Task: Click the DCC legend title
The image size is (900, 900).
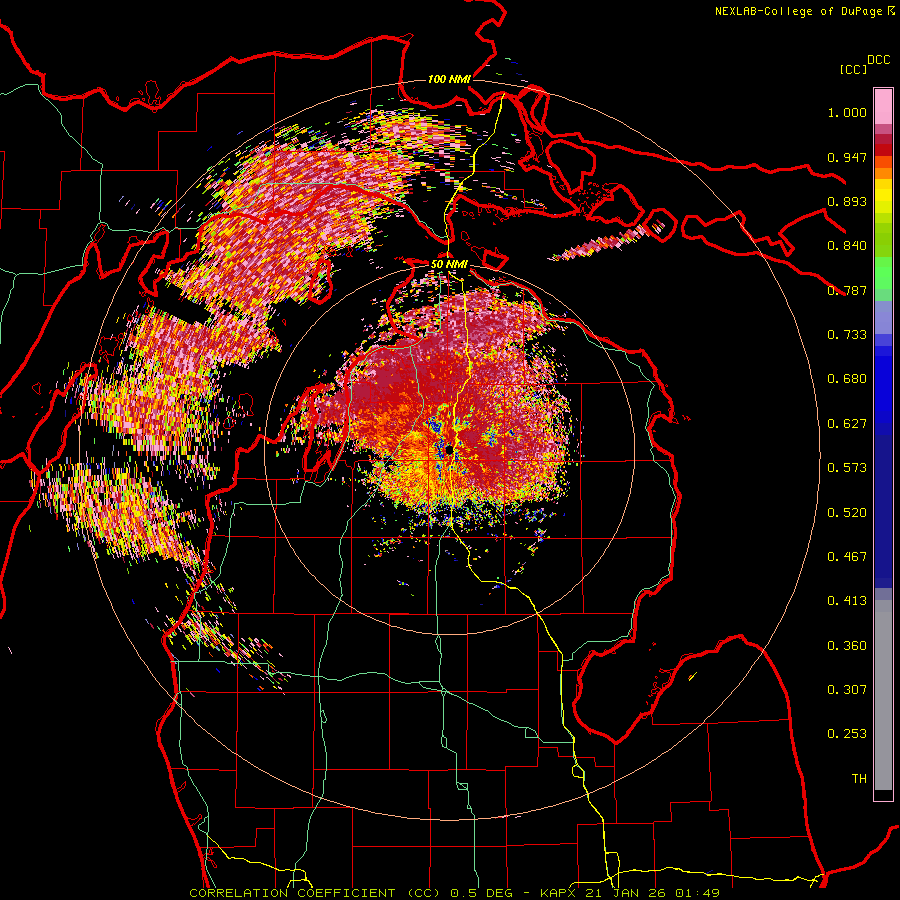Action: click(878, 60)
